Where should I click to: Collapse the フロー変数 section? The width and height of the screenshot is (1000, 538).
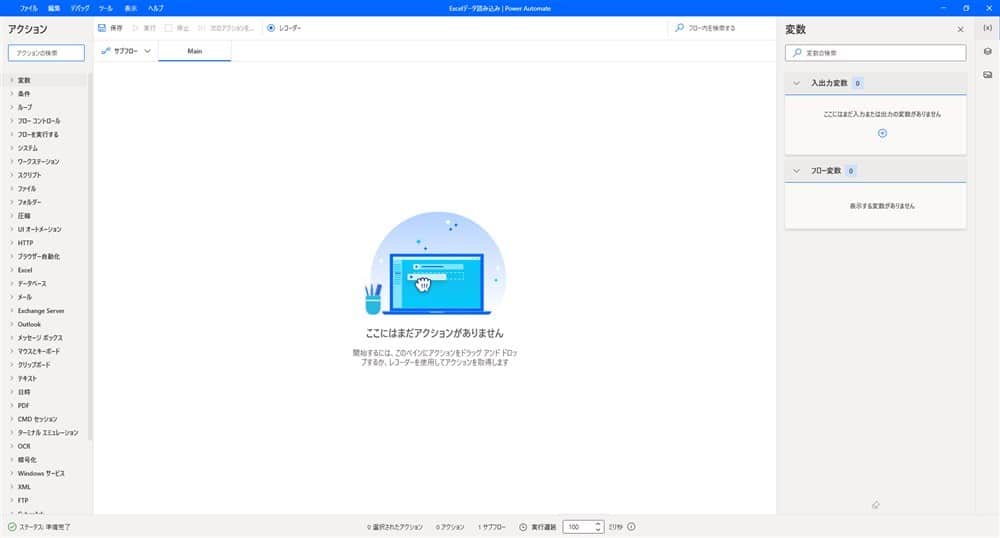click(797, 171)
